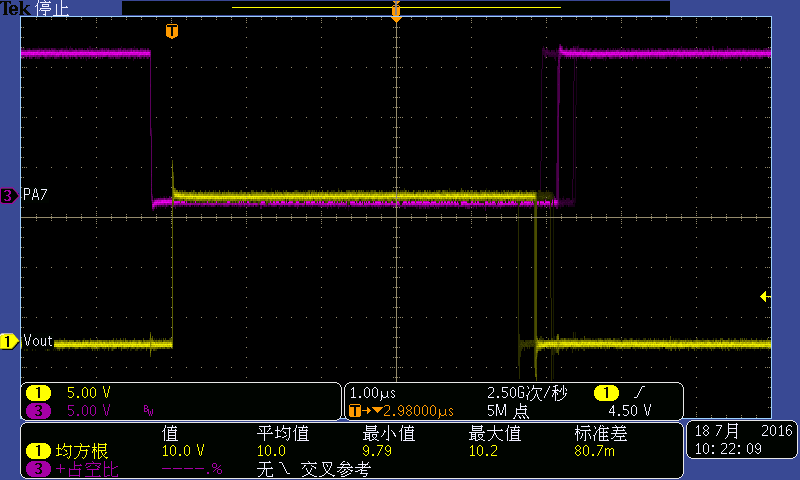Click the standard deviation 80.7m
Image resolution: width=800 pixels, height=480 pixels.
tap(594, 451)
